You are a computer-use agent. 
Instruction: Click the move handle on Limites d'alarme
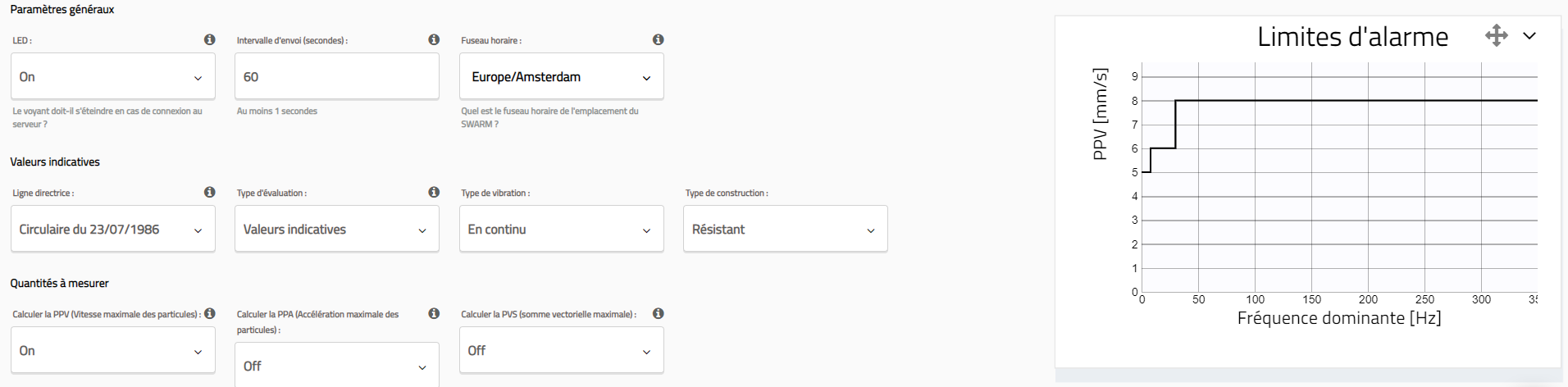[x=1496, y=35]
